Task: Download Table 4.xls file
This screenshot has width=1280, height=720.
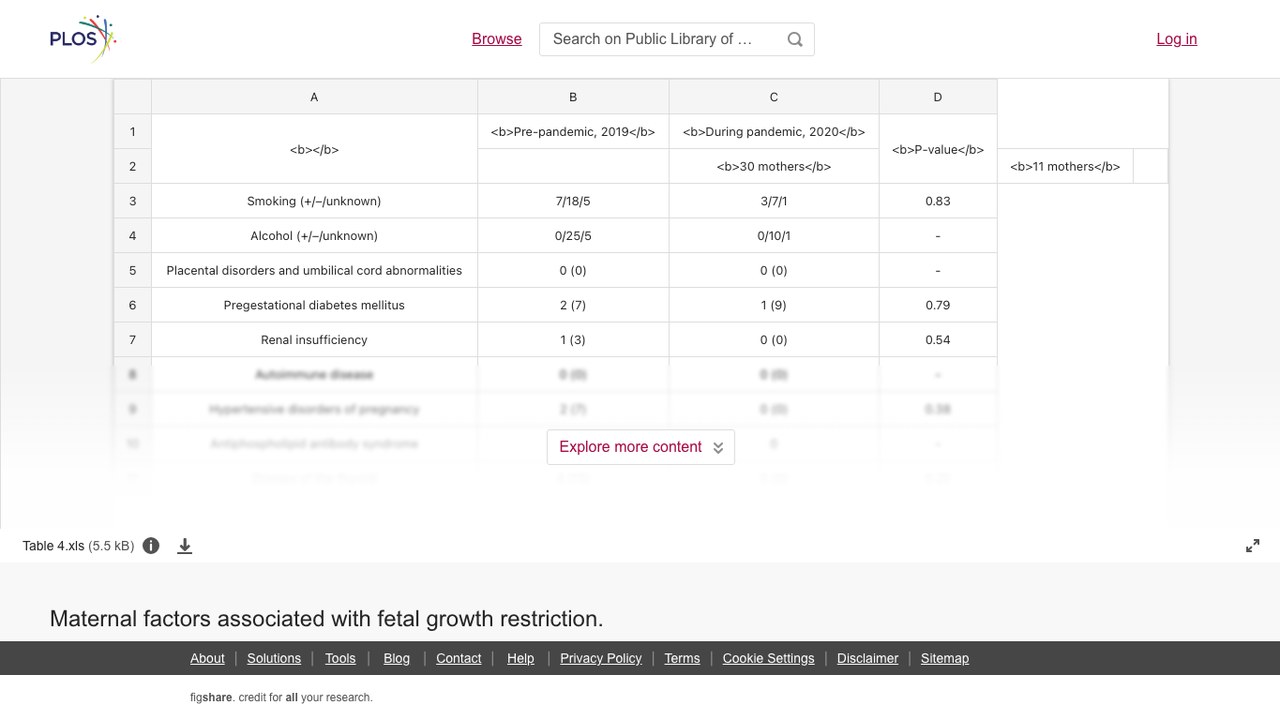Action: point(185,546)
